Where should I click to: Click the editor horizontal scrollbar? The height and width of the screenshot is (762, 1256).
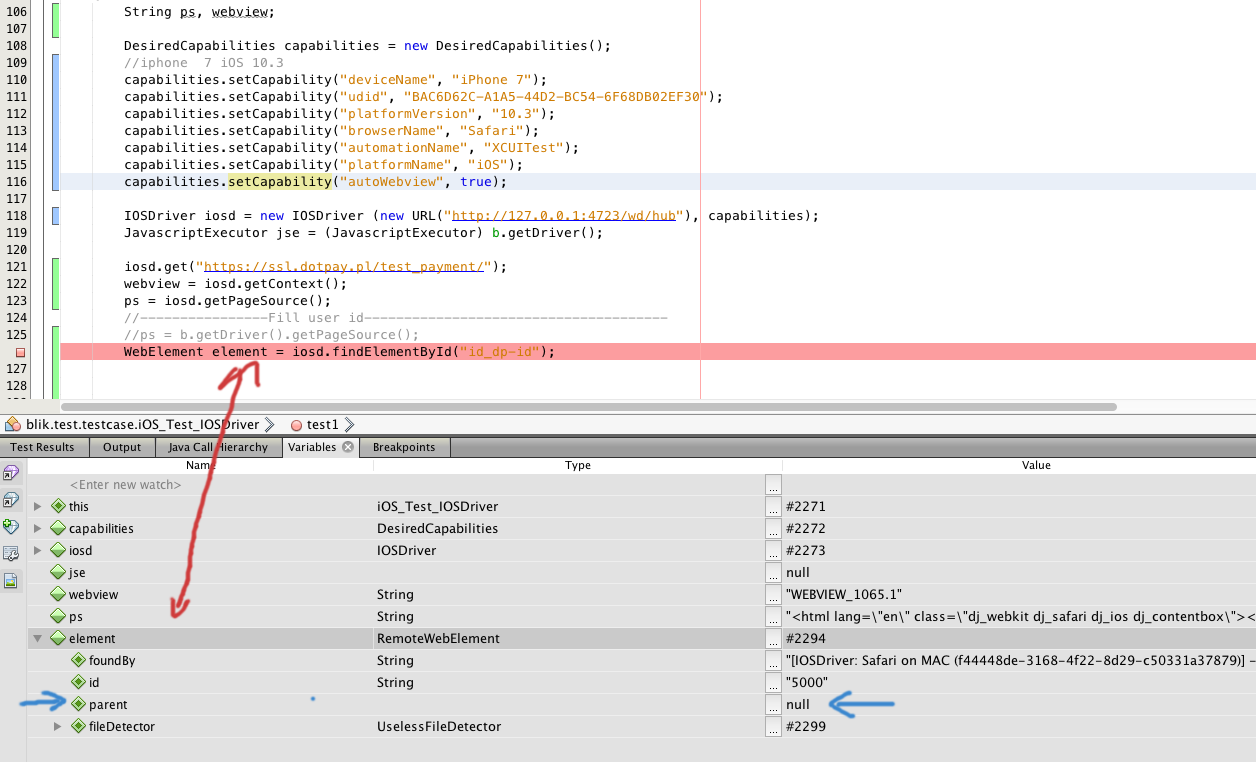point(588,407)
